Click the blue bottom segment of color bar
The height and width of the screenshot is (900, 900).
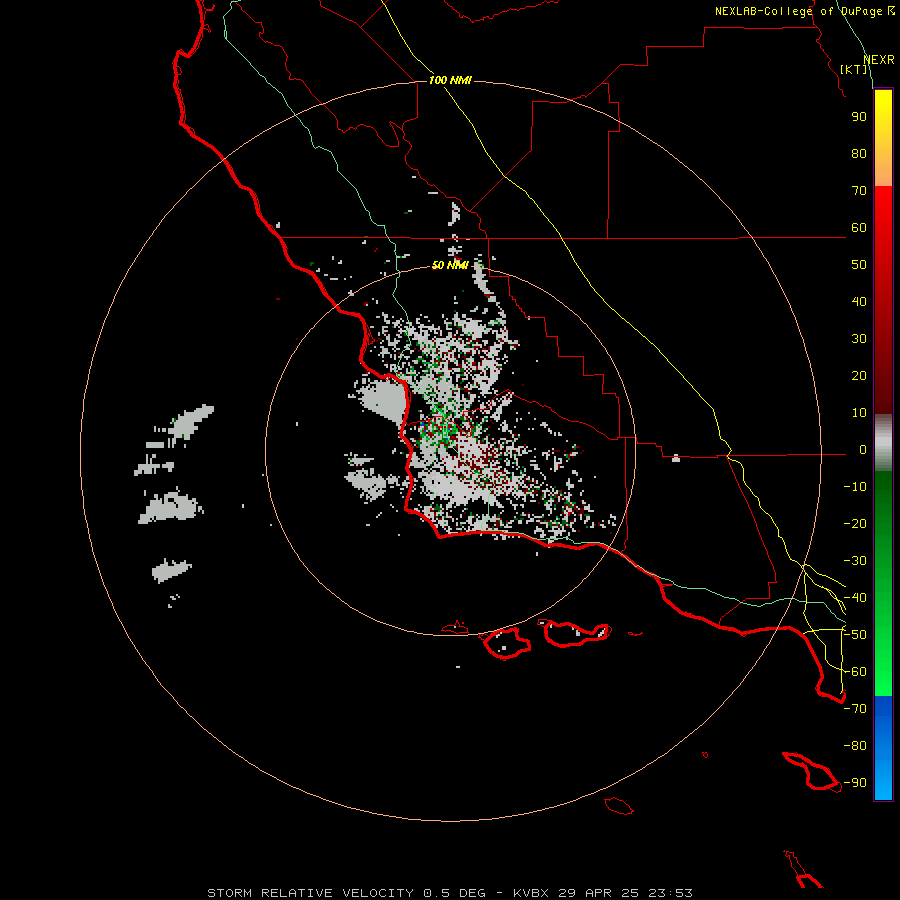coord(883,748)
